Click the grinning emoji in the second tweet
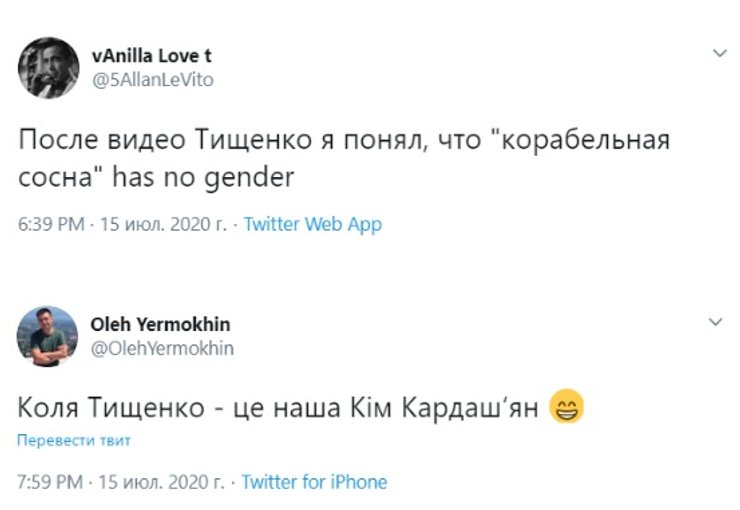 tap(567, 408)
